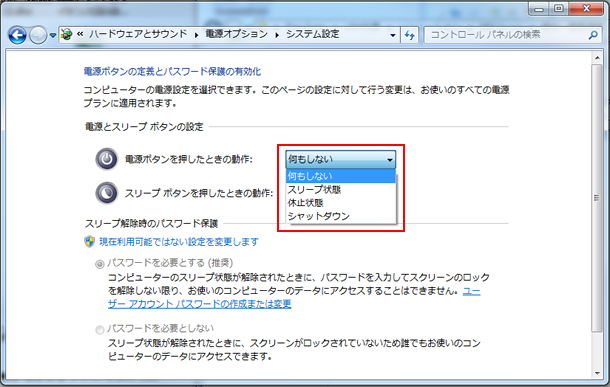Click the UAC shield icon
This screenshot has width=610, height=387.
[x=89, y=242]
